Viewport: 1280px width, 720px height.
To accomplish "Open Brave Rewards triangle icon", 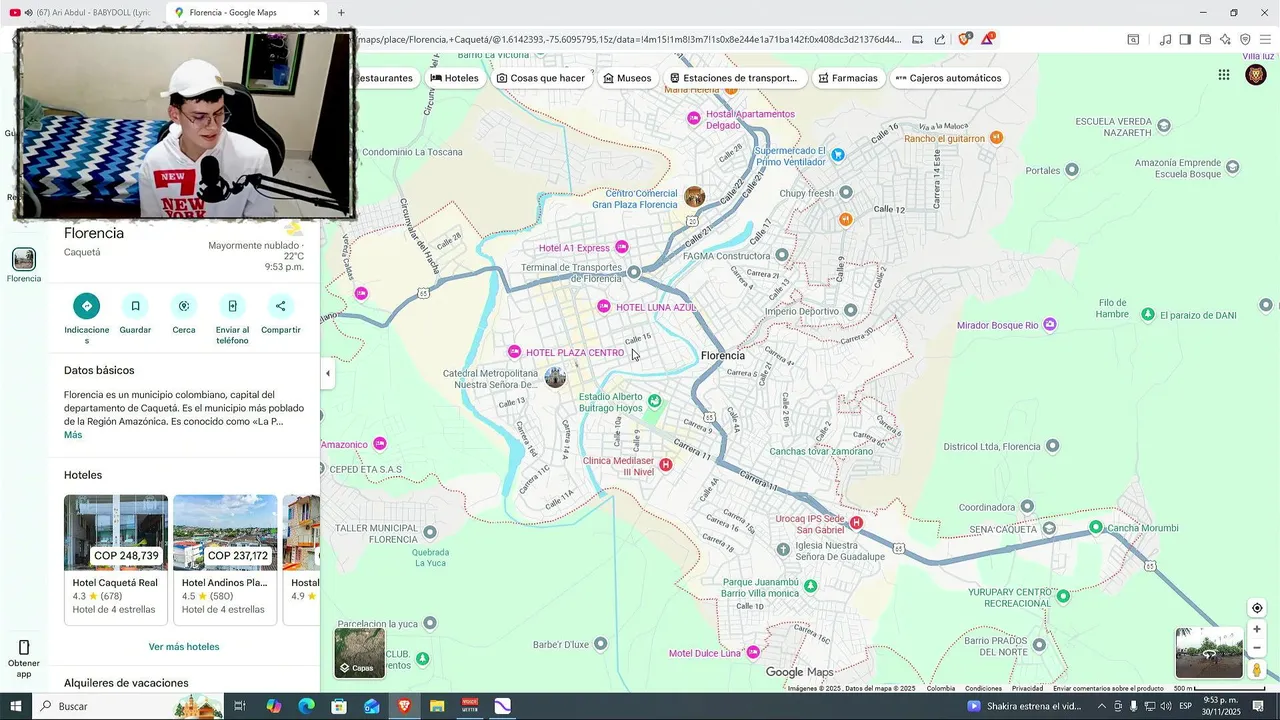I will [987, 39].
